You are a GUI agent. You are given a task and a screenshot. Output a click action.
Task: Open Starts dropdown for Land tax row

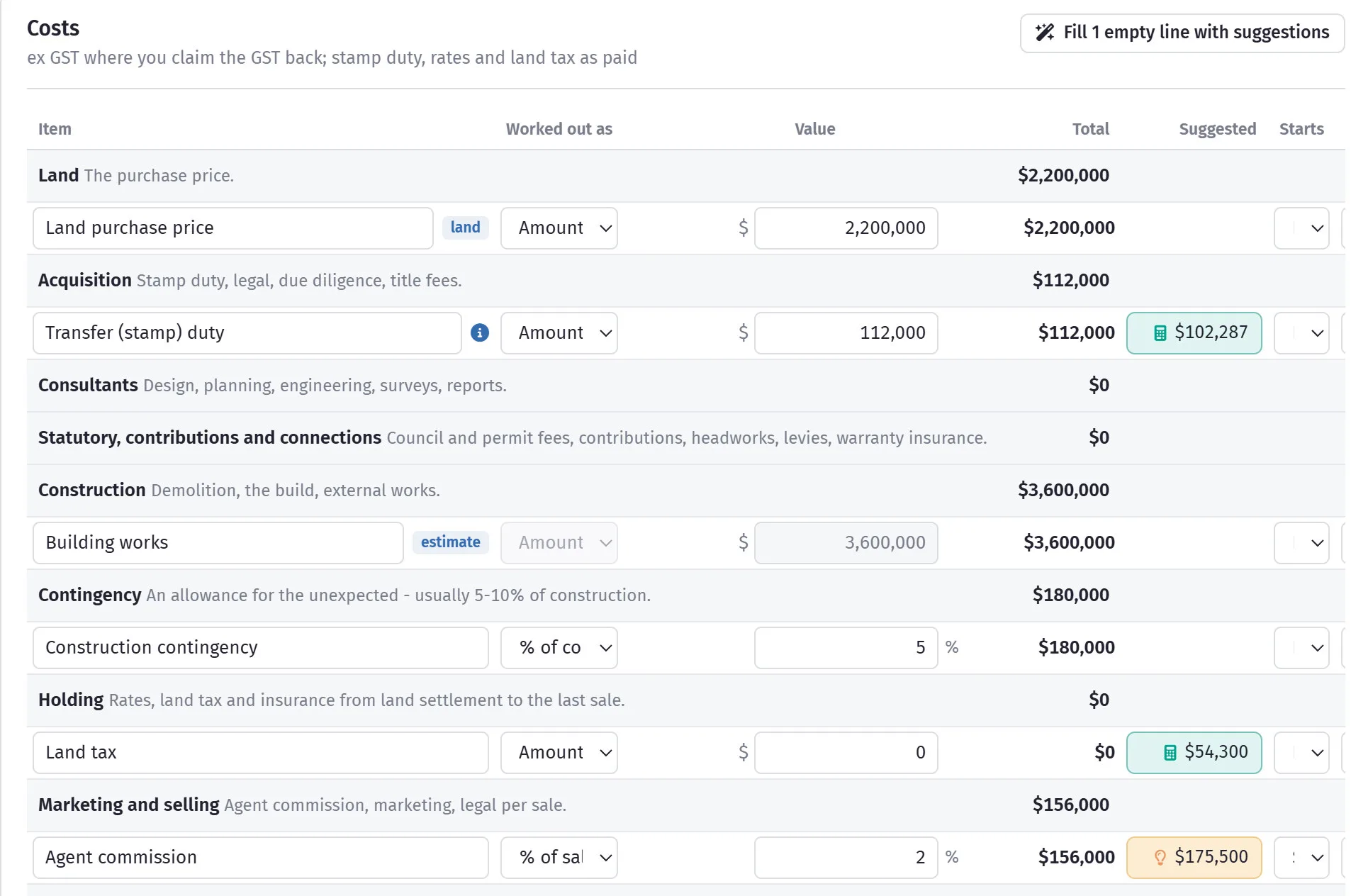point(1301,752)
